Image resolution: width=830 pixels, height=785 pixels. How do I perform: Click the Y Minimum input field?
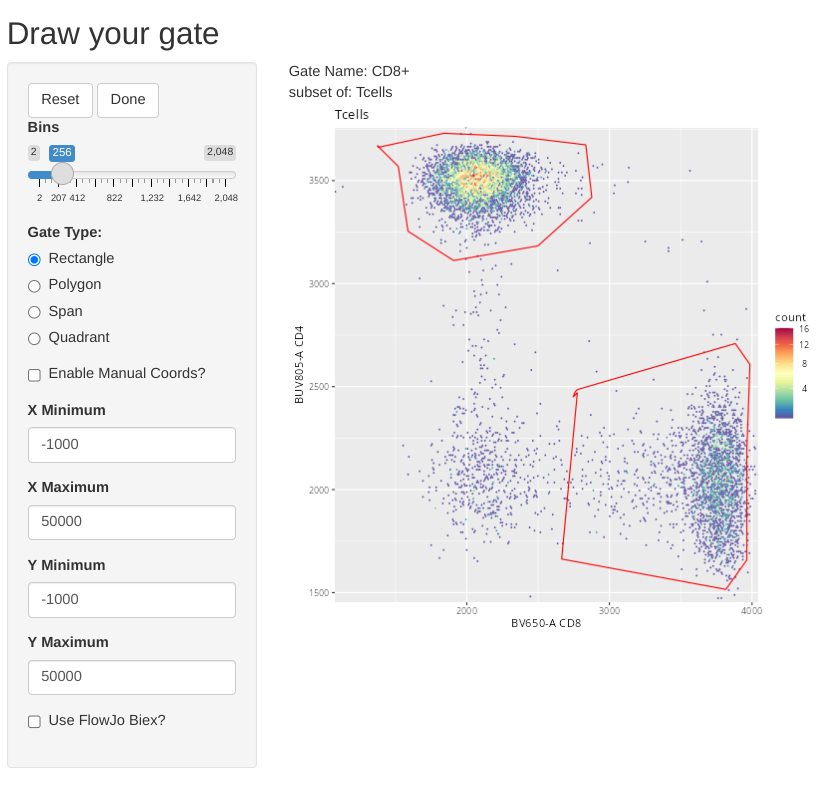132,600
